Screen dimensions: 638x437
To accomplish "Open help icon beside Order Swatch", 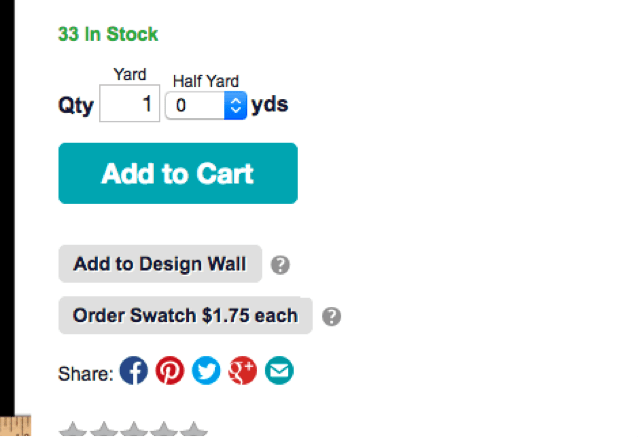I will [x=332, y=316].
